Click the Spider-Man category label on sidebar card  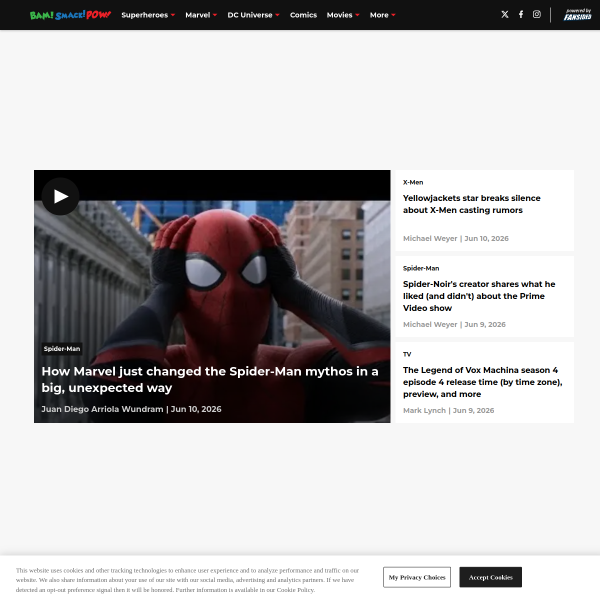[421, 268]
